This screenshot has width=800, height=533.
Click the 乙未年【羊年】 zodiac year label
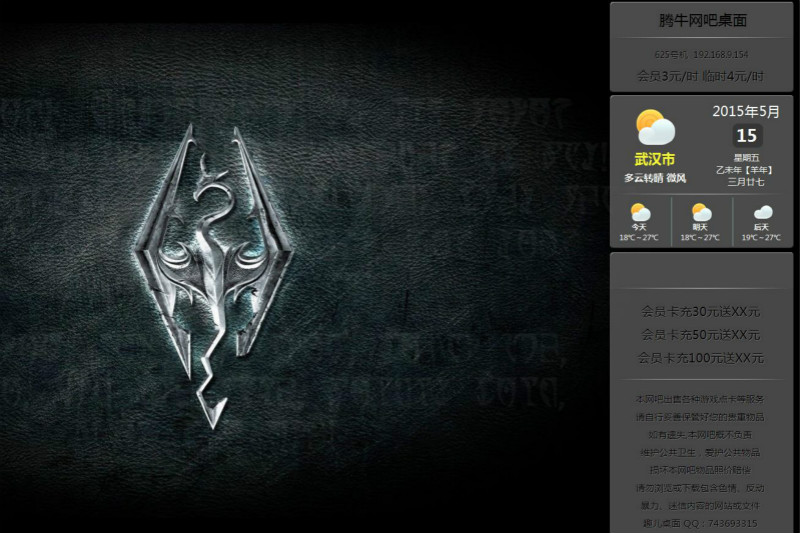tap(746, 169)
